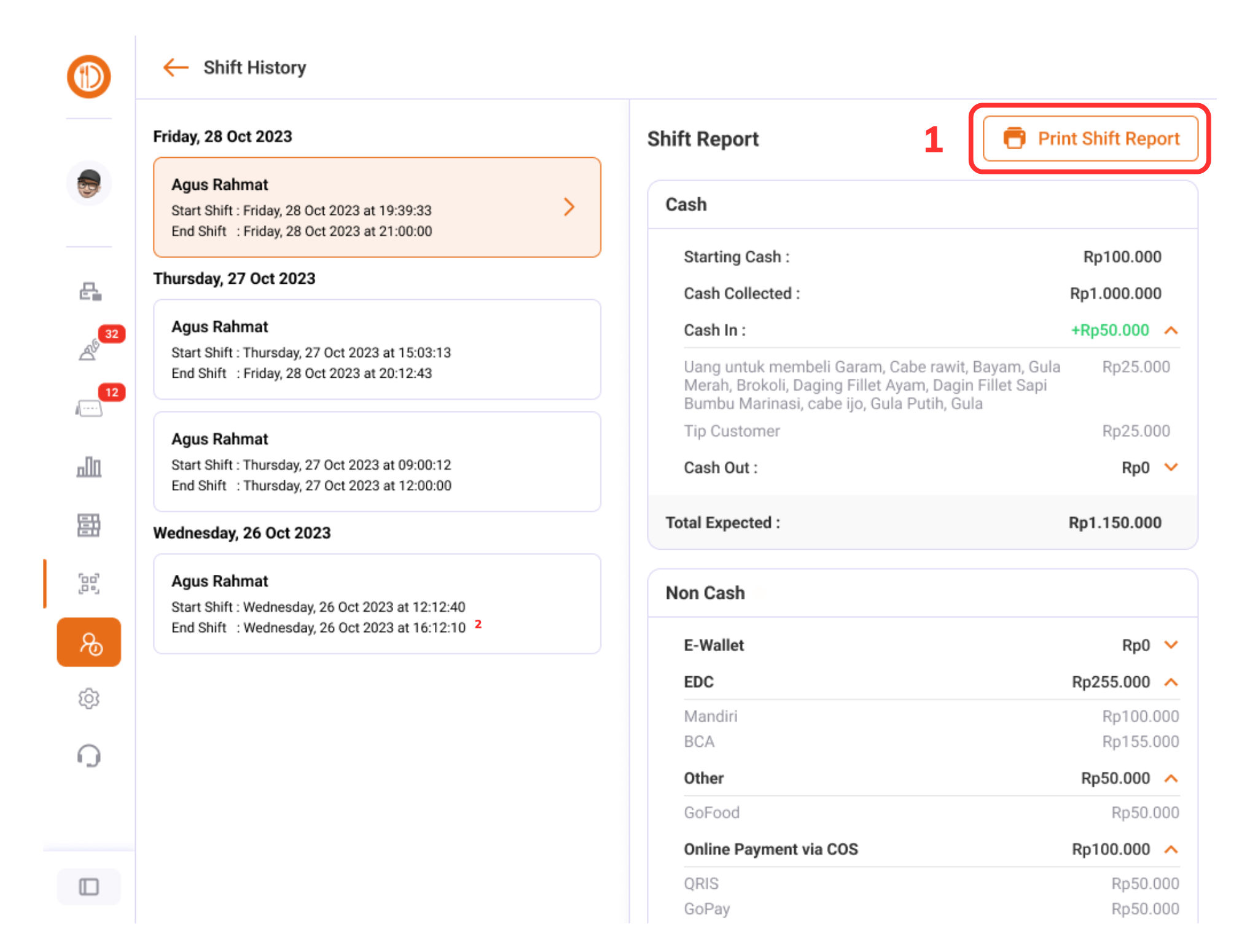This screenshot has width=1258, height=952.
Task: Expand the E-Wallet section chevron
Action: pyautogui.click(x=1171, y=645)
